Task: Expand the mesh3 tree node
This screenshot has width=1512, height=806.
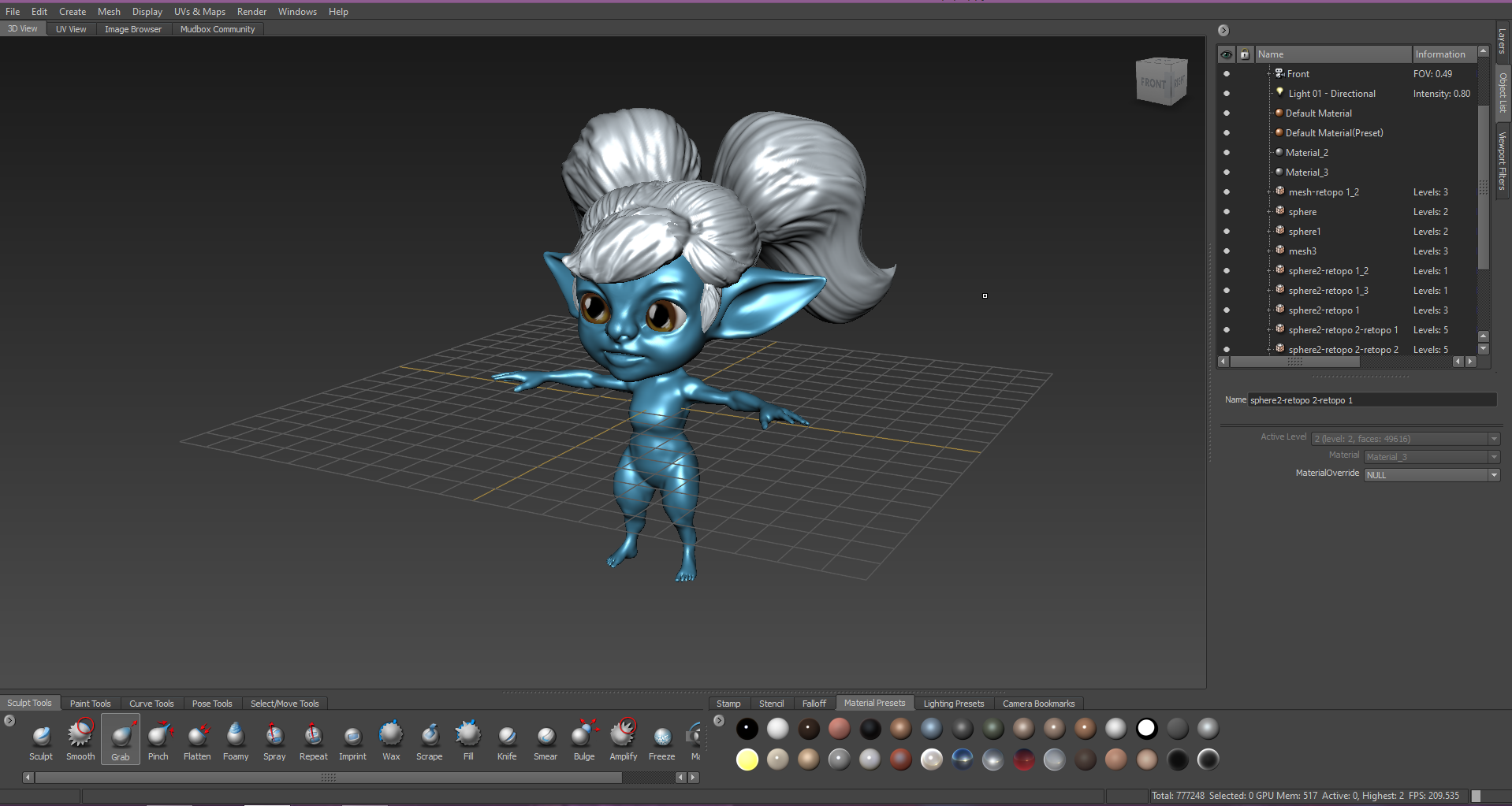Action: click(1269, 251)
